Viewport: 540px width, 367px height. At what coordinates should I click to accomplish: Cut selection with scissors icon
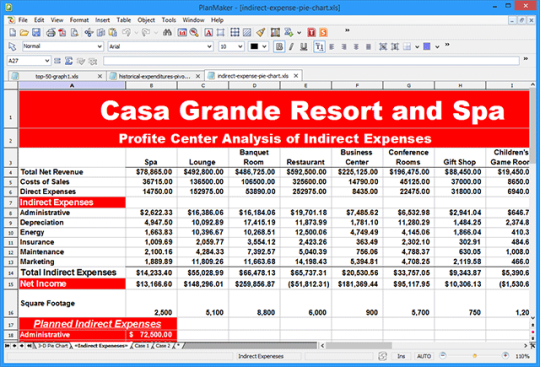tap(89, 33)
